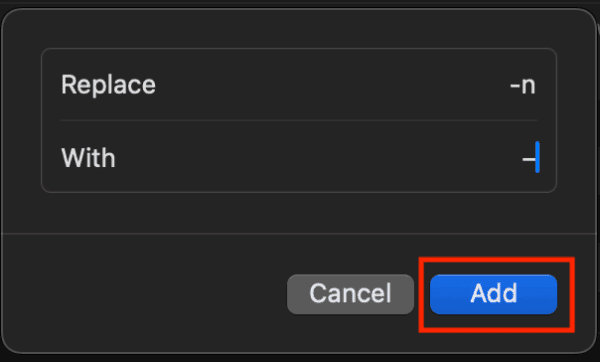Click the blue Add button

(493, 294)
